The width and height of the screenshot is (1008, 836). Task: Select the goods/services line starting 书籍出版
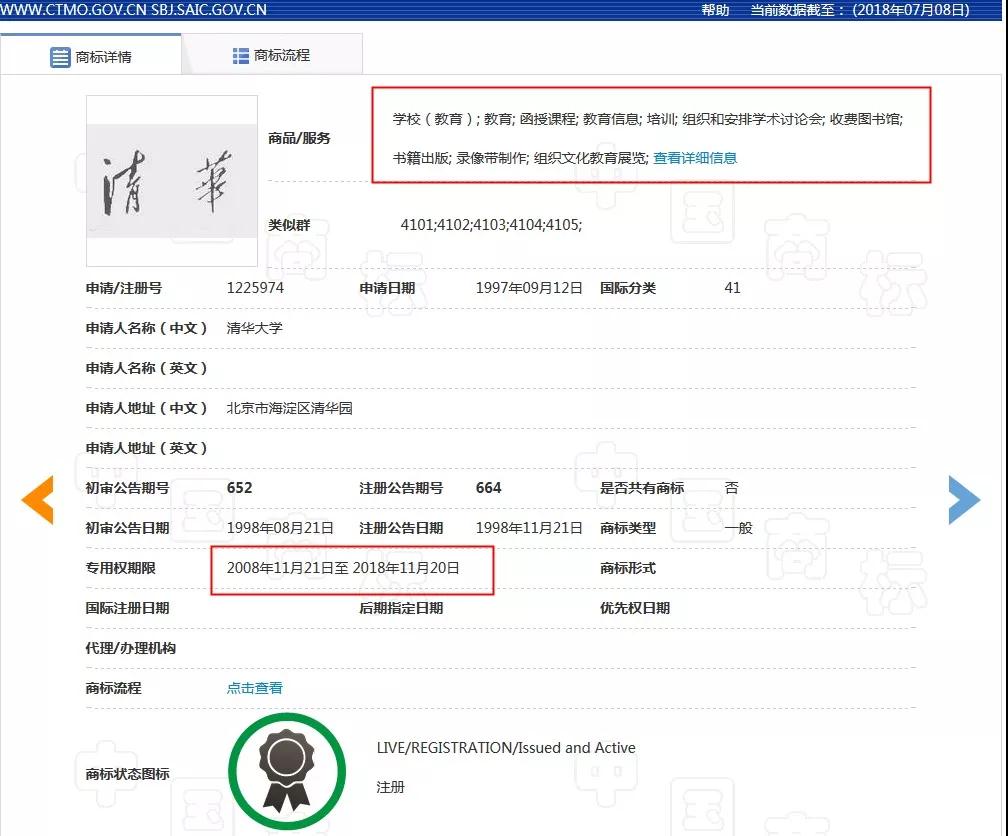(521, 158)
